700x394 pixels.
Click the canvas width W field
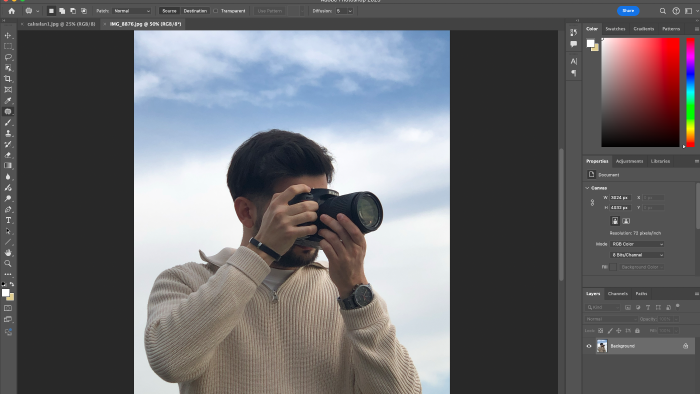(620, 198)
